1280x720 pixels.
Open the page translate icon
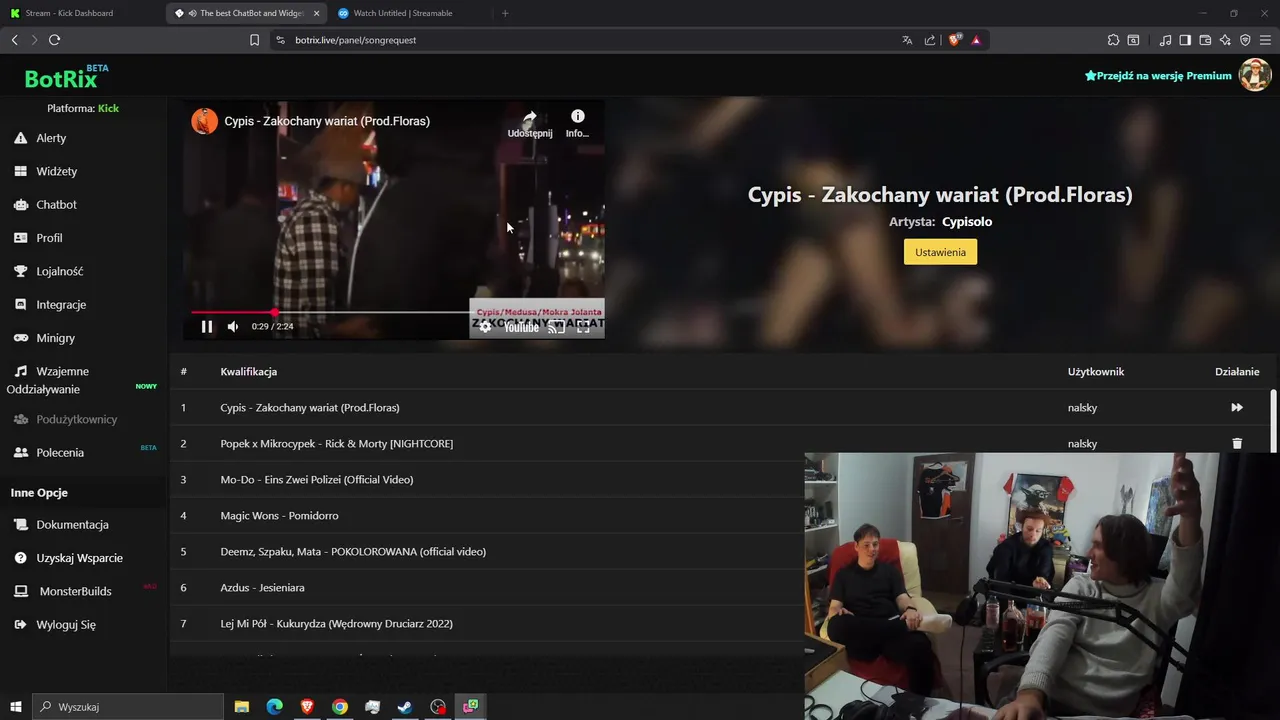pyautogui.click(x=907, y=40)
